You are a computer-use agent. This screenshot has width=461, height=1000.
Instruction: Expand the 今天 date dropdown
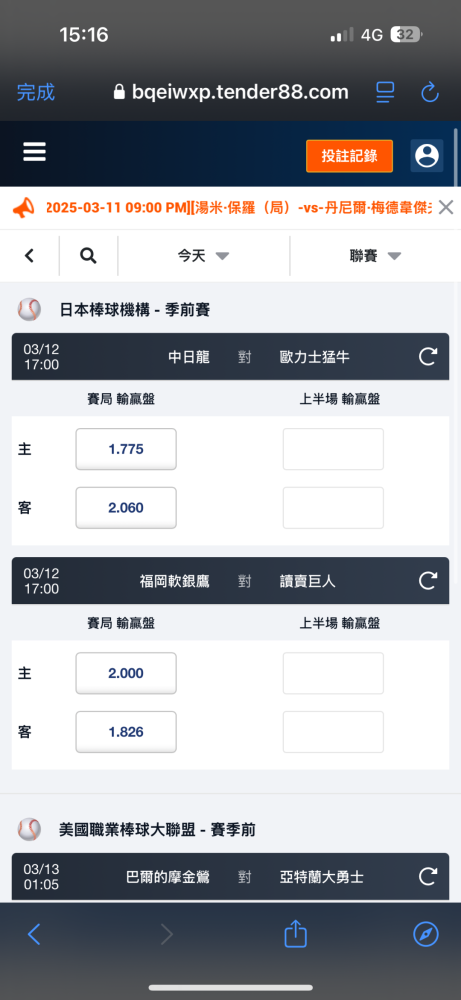click(203, 256)
